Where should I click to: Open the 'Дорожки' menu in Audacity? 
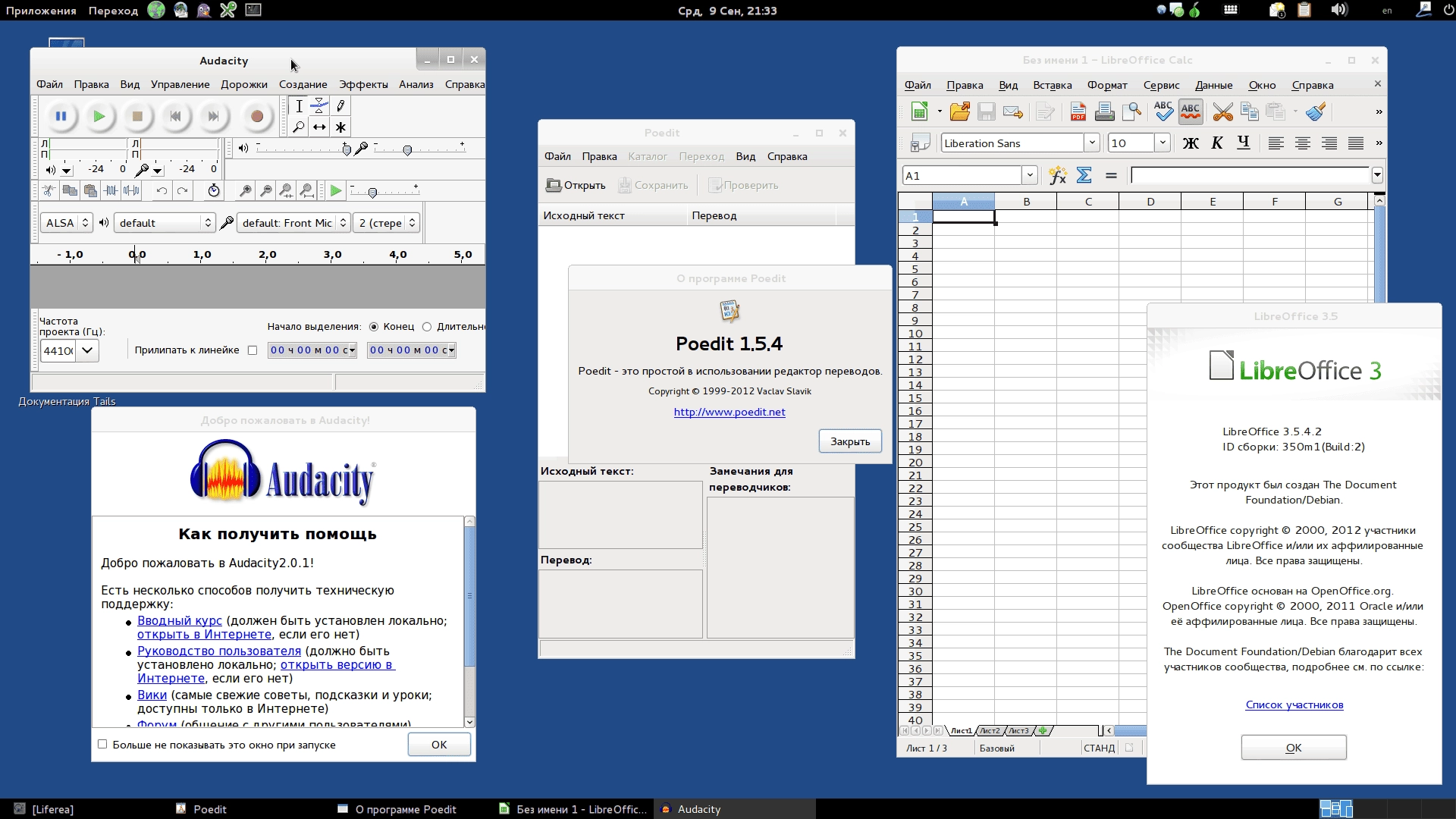(x=244, y=85)
